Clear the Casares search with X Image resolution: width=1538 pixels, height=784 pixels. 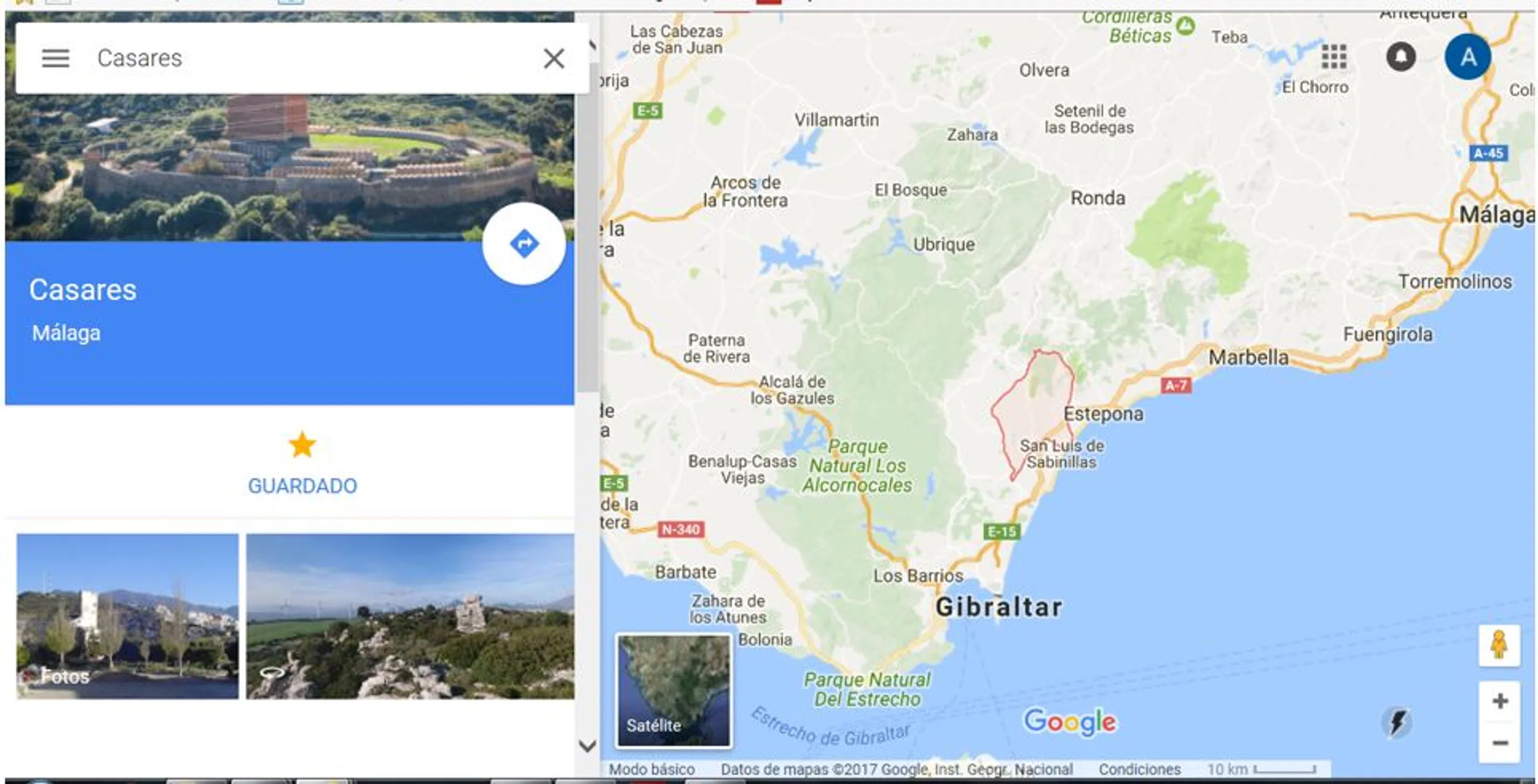click(554, 59)
